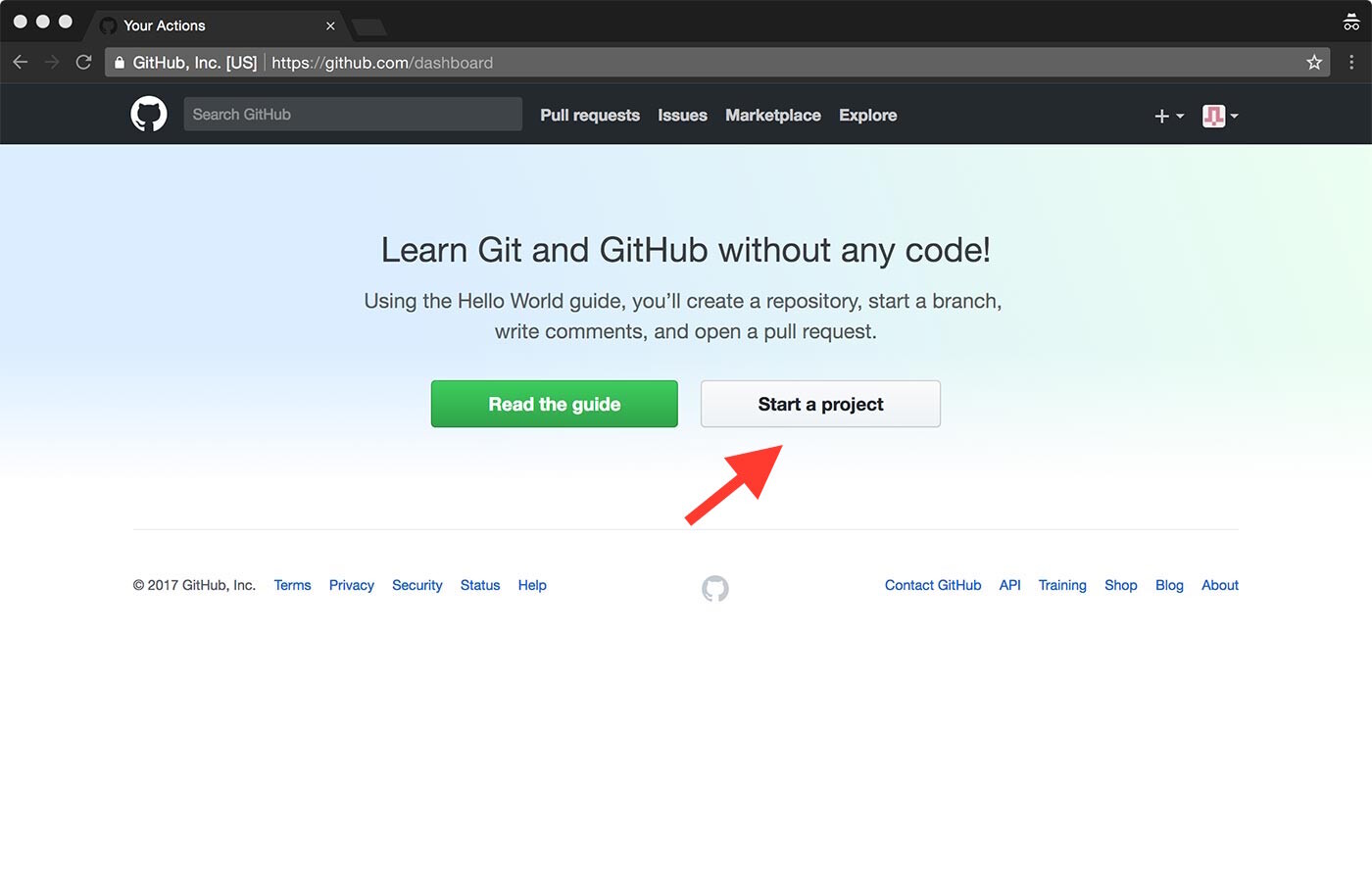The height and width of the screenshot is (881, 1372).
Task: Open Contact GitHub footer link
Action: (933, 585)
